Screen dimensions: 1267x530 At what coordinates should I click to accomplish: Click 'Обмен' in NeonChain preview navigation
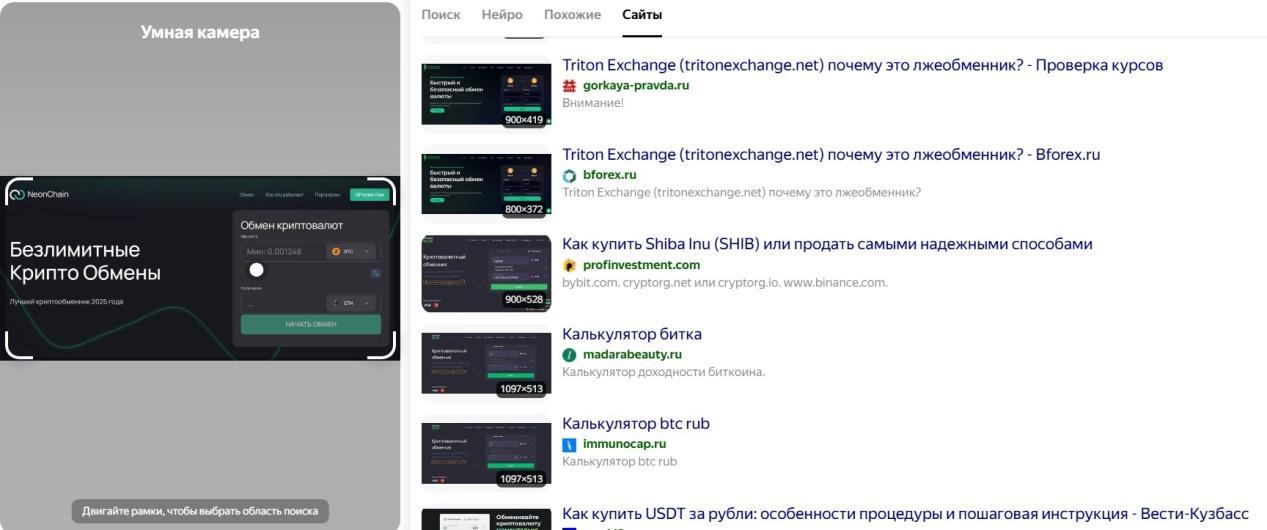(247, 194)
